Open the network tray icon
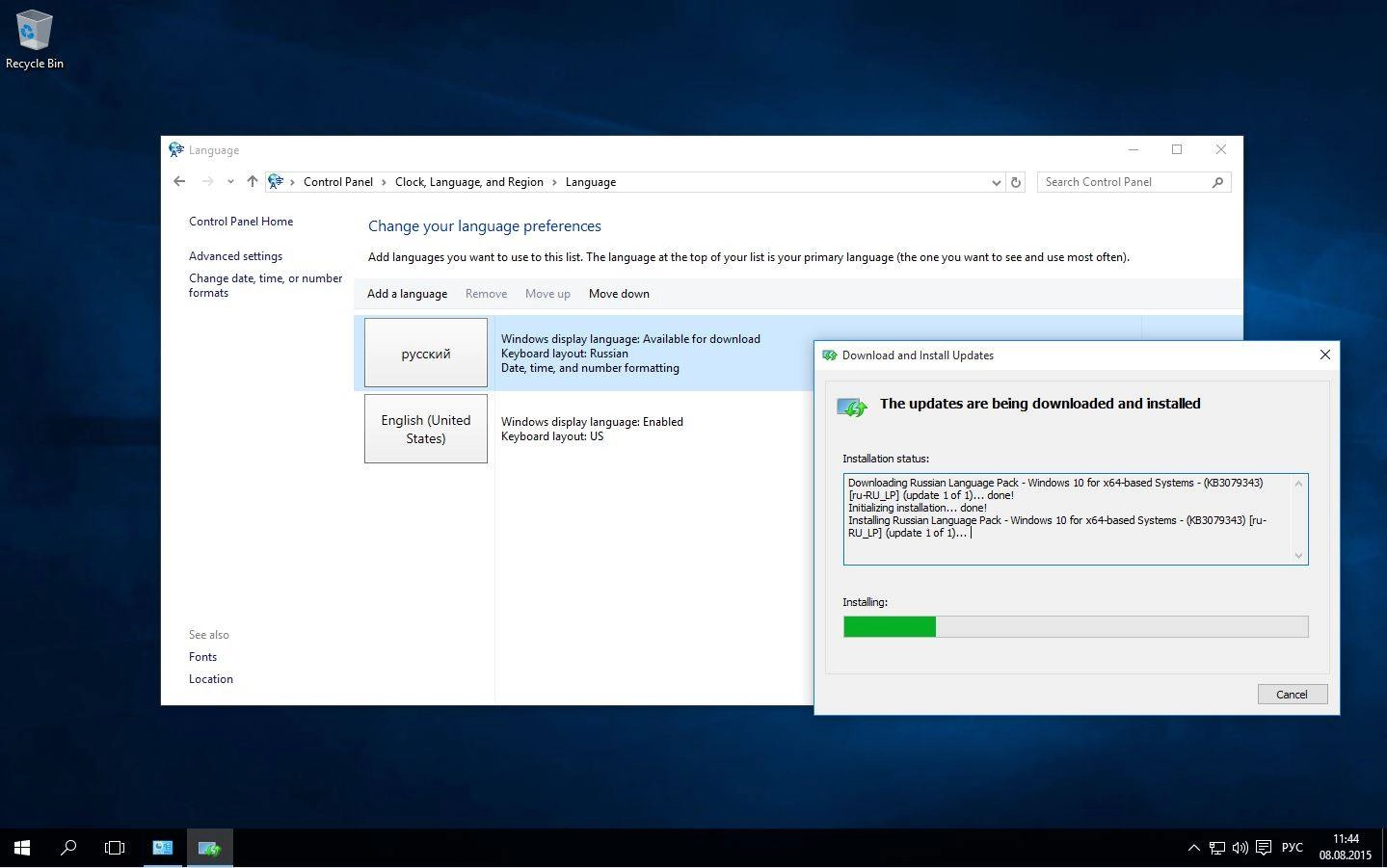 [1217, 848]
